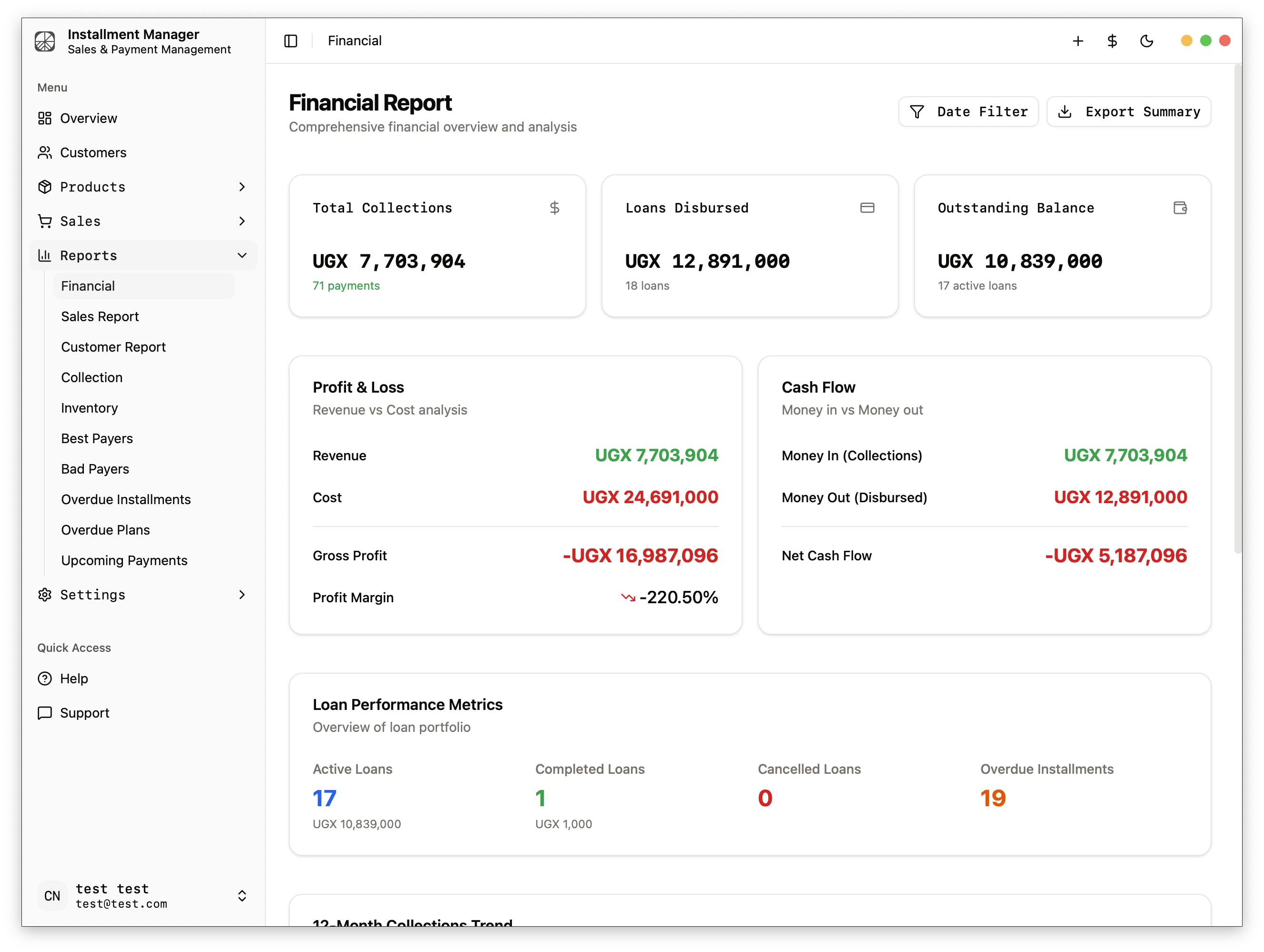Click the plus icon in the top bar
The image size is (1264, 952).
pyautogui.click(x=1078, y=41)
